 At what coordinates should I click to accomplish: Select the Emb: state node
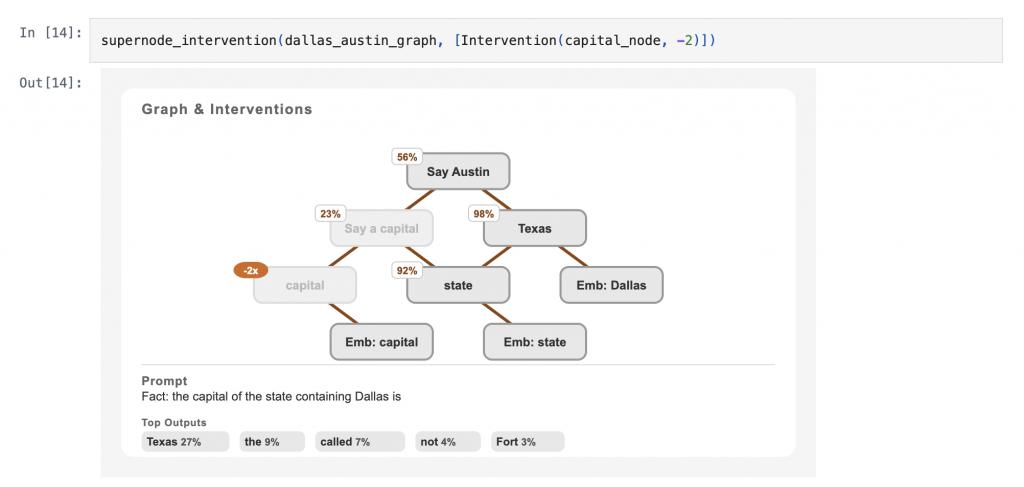535,342
